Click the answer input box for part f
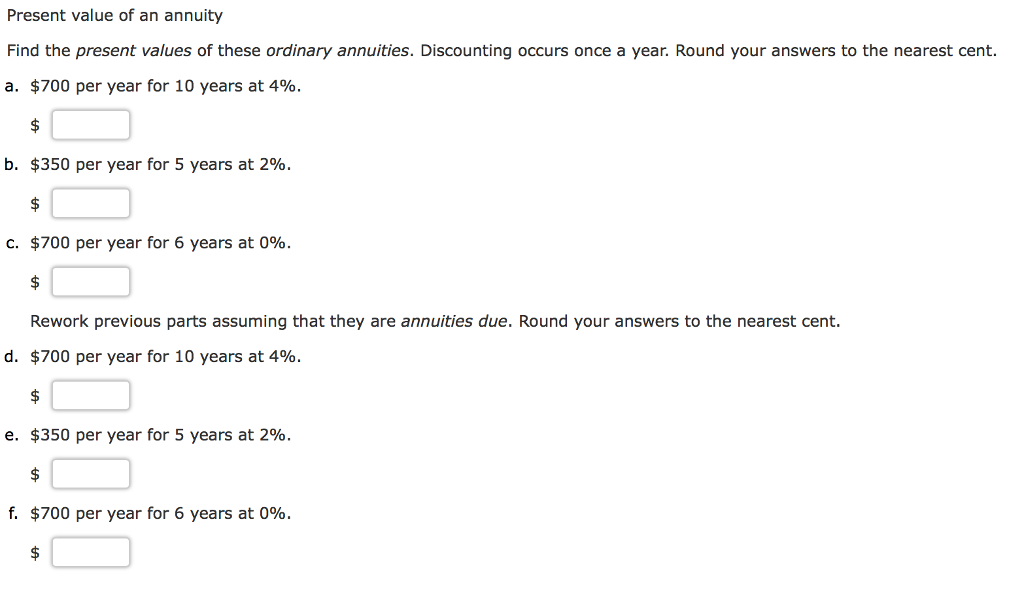This screenshot has height=596, width=1024. (90, 551)
